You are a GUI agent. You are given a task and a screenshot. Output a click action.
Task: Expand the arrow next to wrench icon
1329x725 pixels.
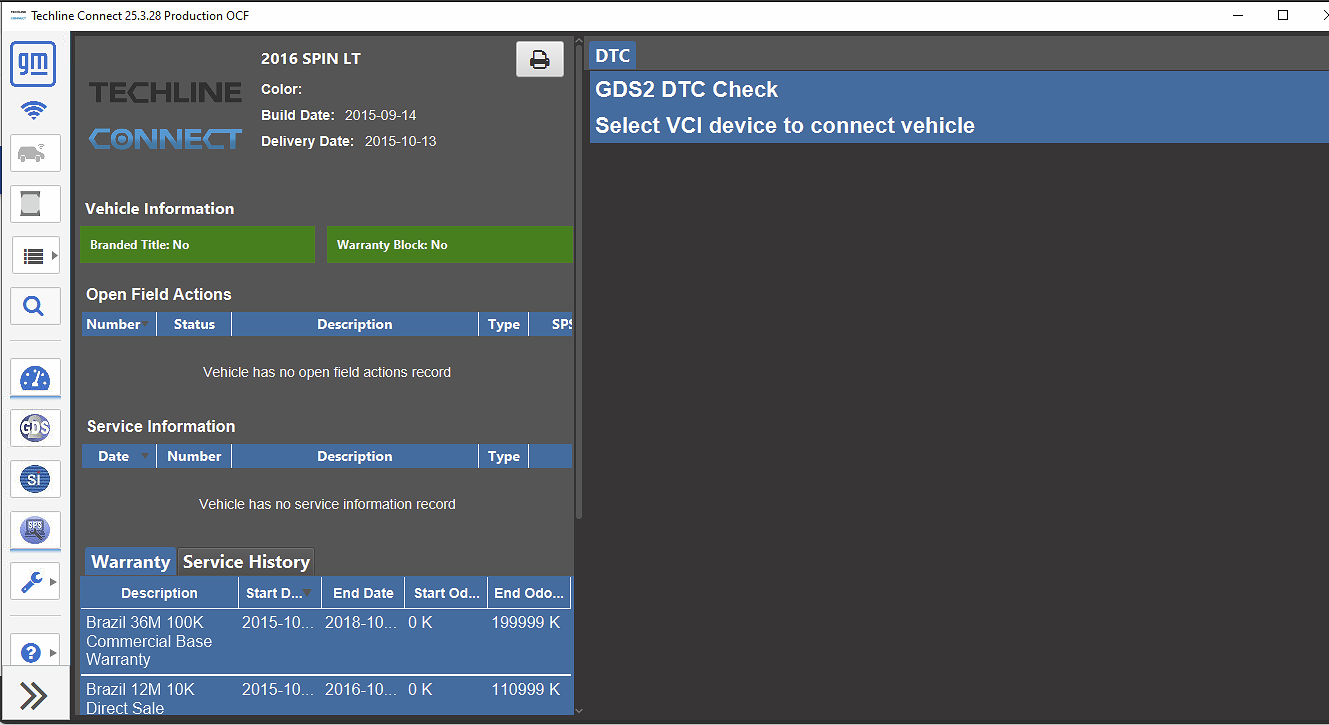(54, 581)
